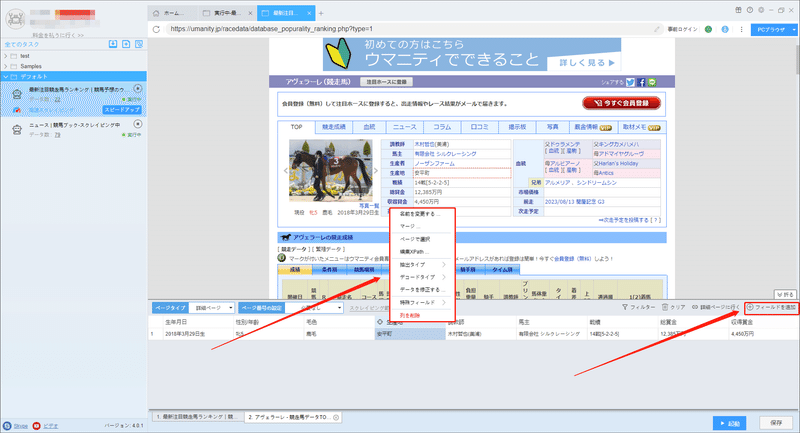Viewport: 800px width, 433px height.
Task: Click the 詳細ページに行く button
Action: pyautogui.click(x=715, y=308)
